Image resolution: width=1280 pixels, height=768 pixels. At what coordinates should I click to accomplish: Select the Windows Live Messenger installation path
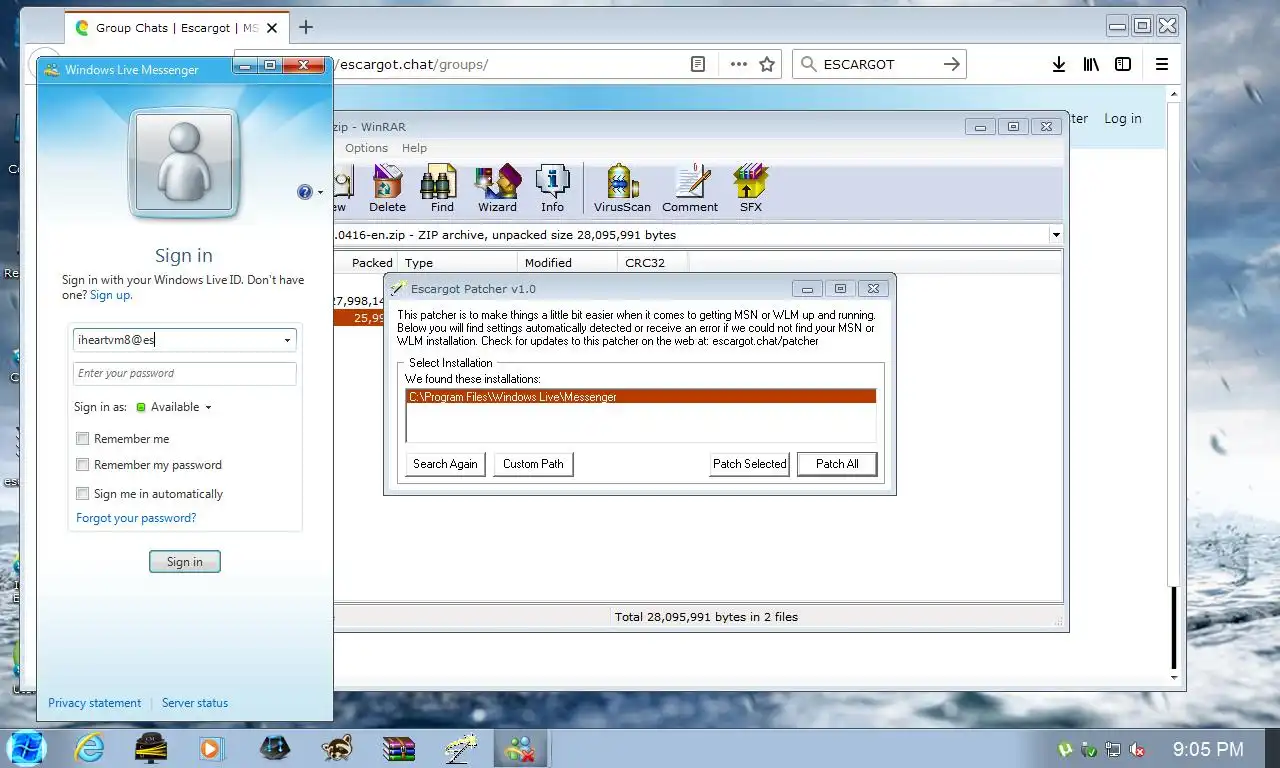click(x=640, y=397)
